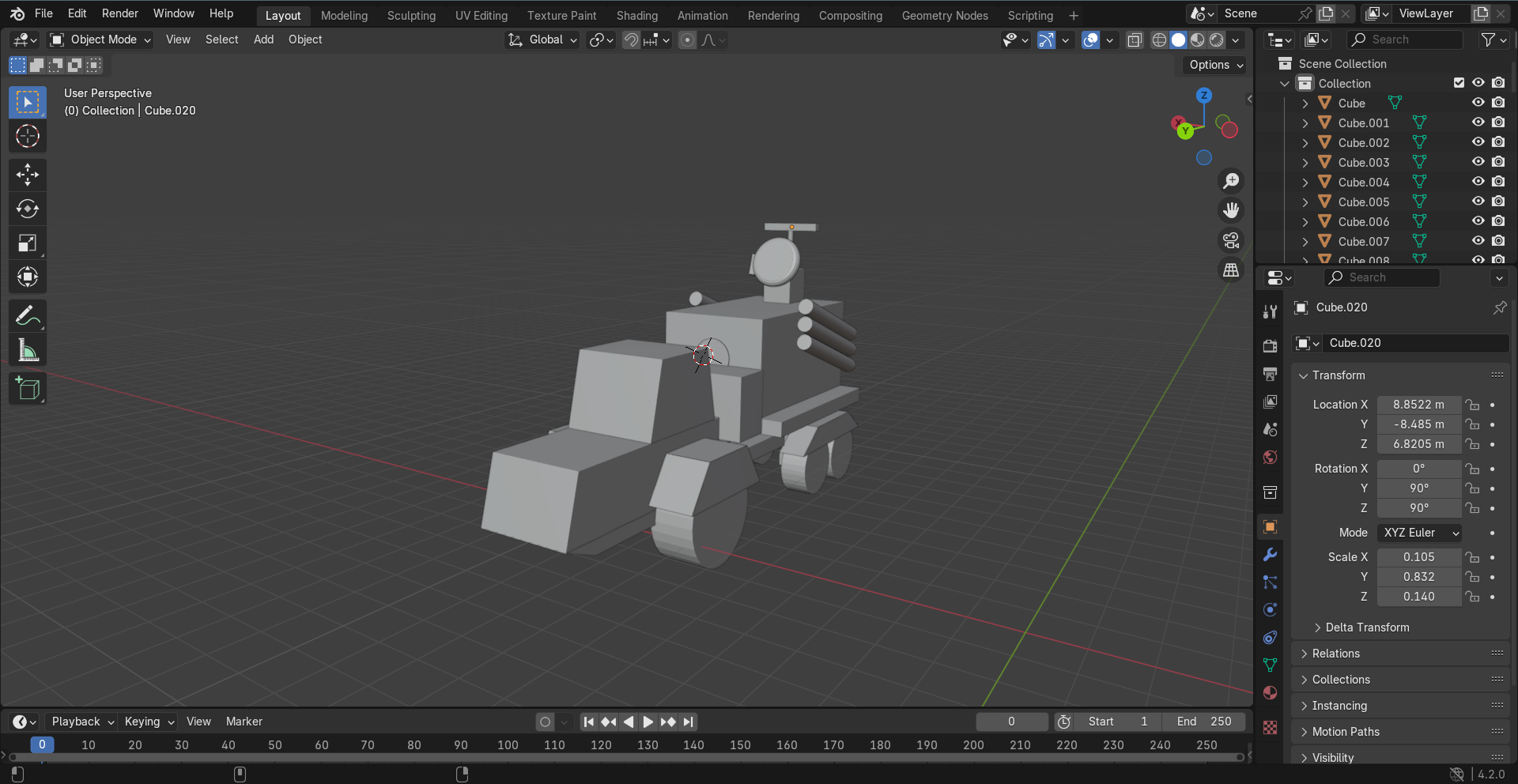1518x784 pixels.
Task: Switch to the Sculpting workspace tab
Action: (411, 15)
